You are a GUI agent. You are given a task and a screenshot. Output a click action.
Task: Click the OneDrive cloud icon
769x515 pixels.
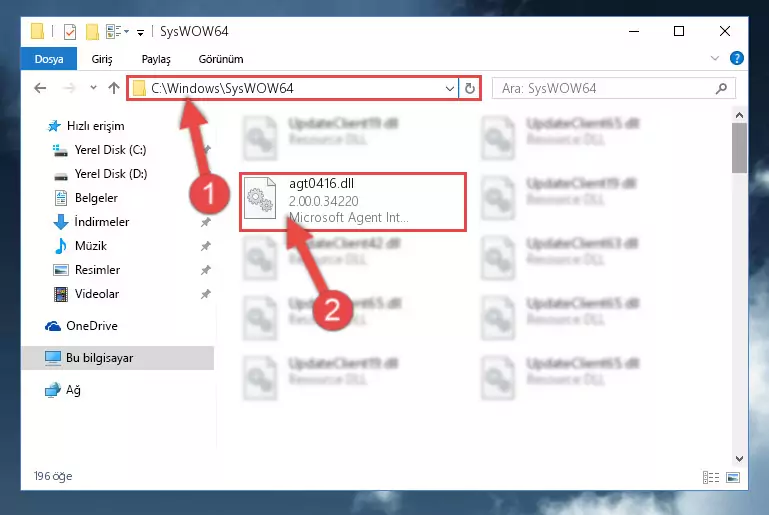pyautogui.click(x=53, y=326)
